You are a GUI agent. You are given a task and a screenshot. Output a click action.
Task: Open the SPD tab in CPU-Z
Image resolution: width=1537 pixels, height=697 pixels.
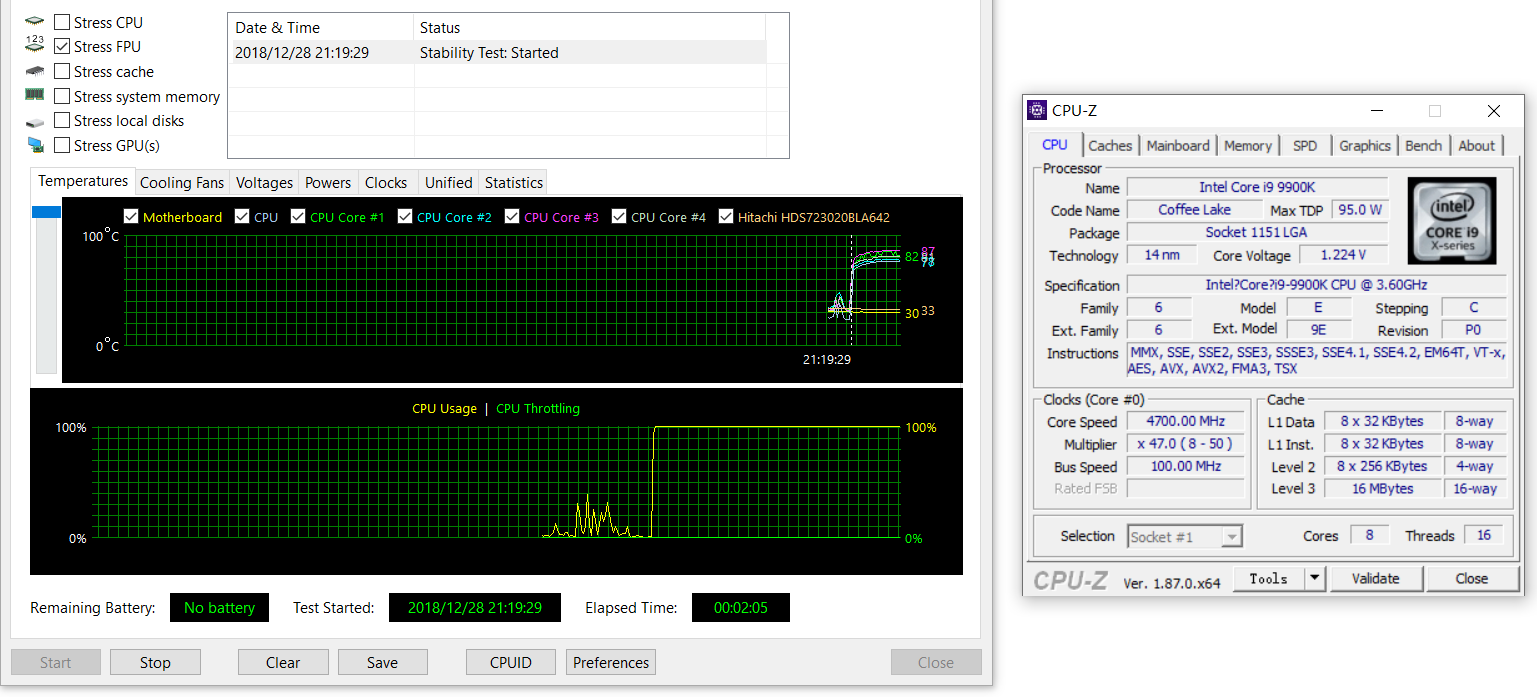[x=1305, y=146]
